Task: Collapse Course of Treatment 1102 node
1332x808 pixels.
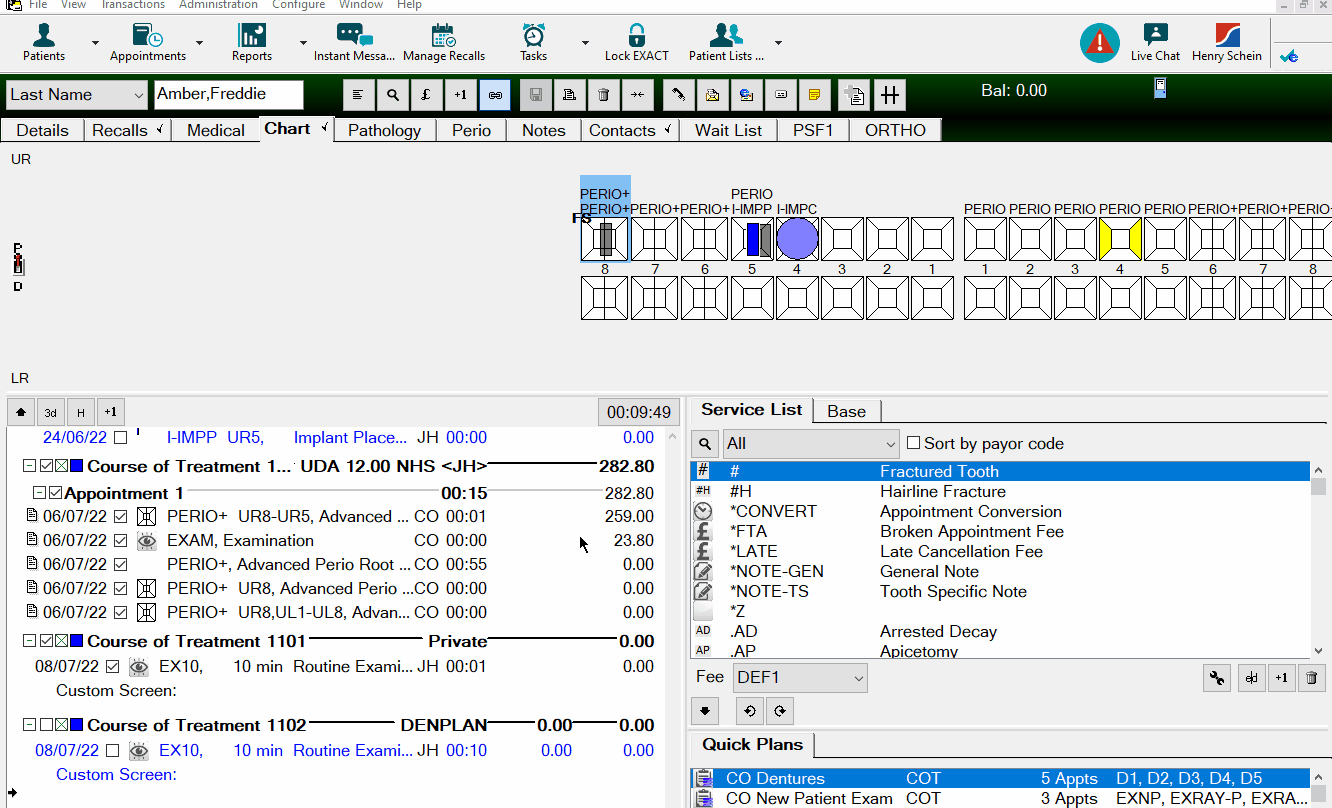Action: point(29,725)
